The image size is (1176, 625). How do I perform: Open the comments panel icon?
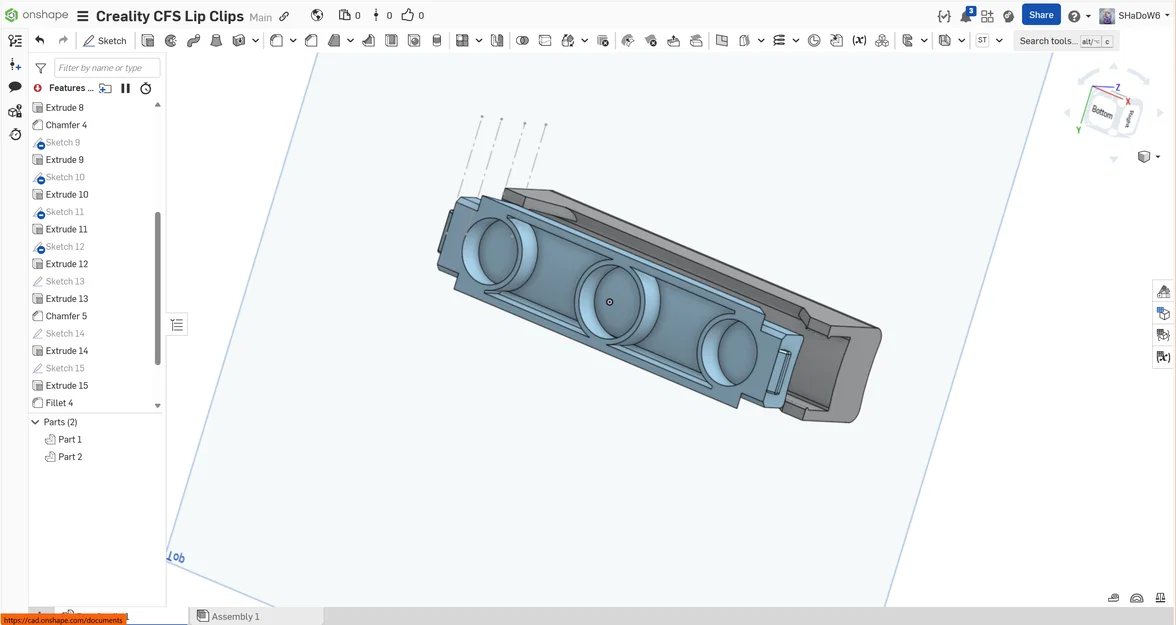click(15, 87)
